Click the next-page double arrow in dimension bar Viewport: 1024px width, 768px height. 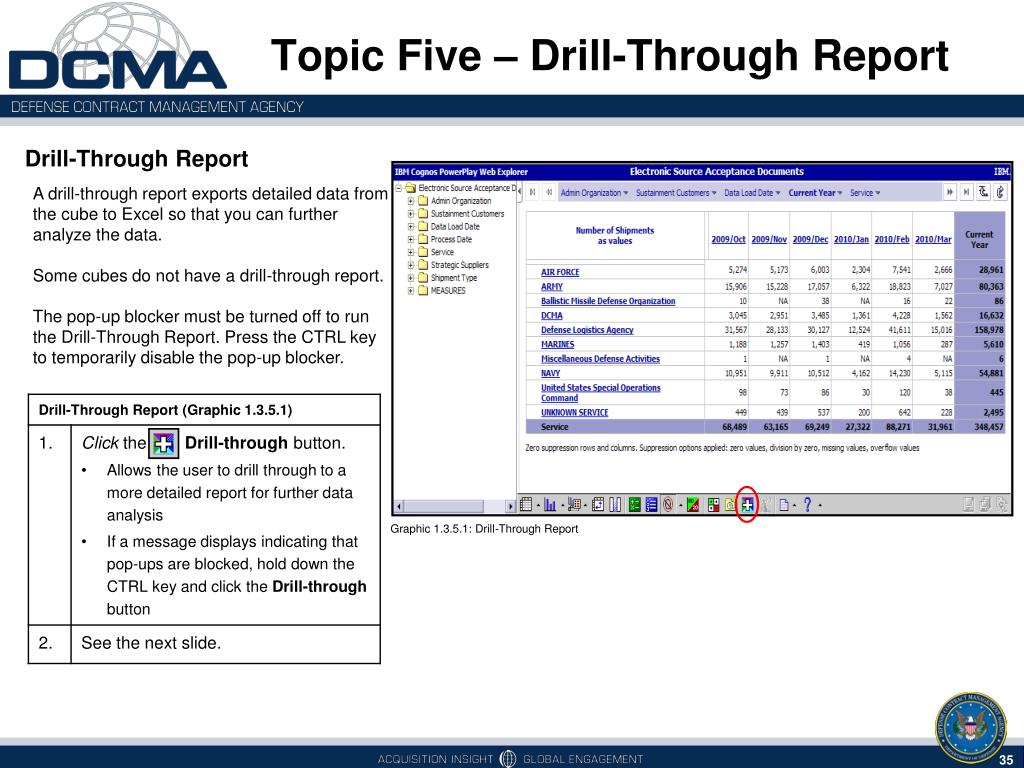tap(950, 192)
